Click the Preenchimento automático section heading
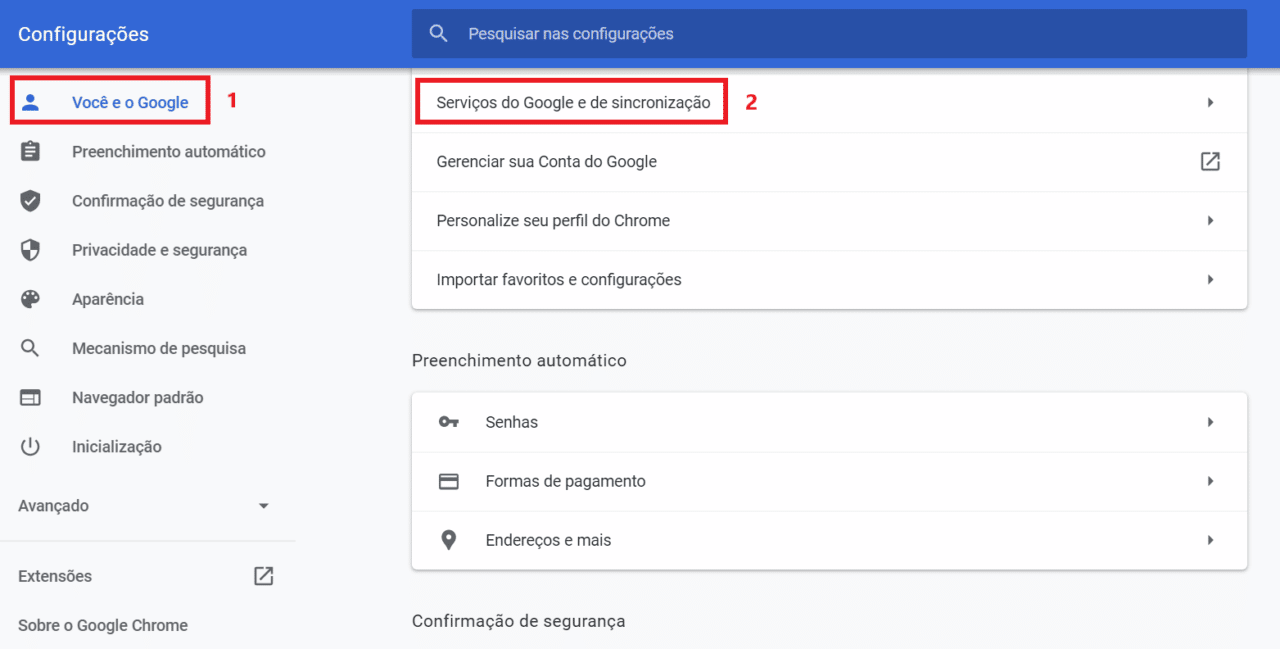The height and width of the screenshot is (649, 1280). [x=519, y=361]
